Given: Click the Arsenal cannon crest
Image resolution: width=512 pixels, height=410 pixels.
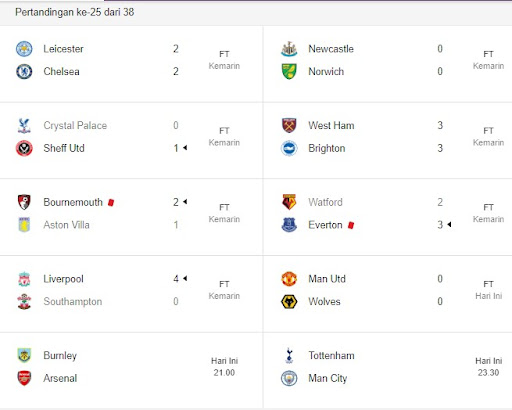Looking at the screenshot, I should click(x=24, y=378).
